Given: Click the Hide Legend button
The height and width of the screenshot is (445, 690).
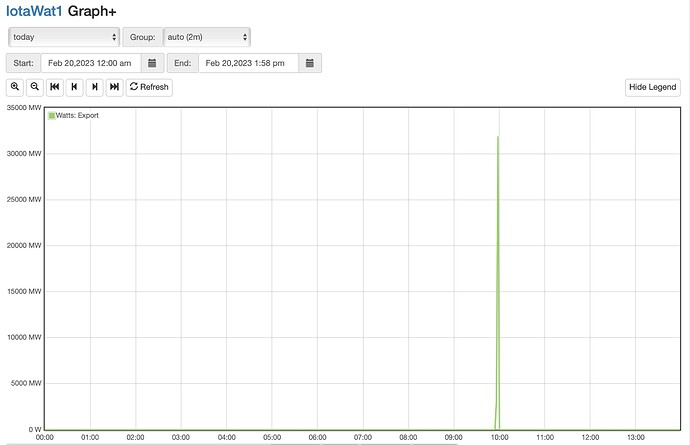Looking at the screenshot, I should (x=653, y=87).
